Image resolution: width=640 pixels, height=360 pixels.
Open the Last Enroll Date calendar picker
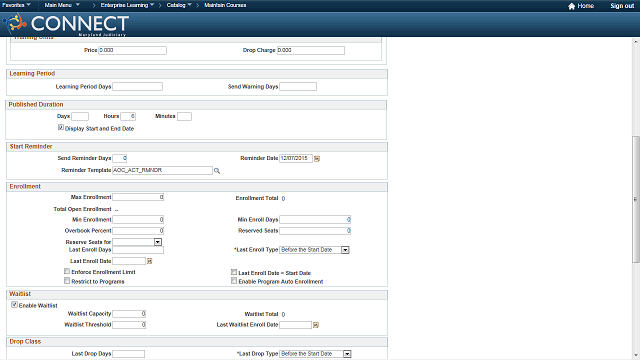click(x=149, y=261)
